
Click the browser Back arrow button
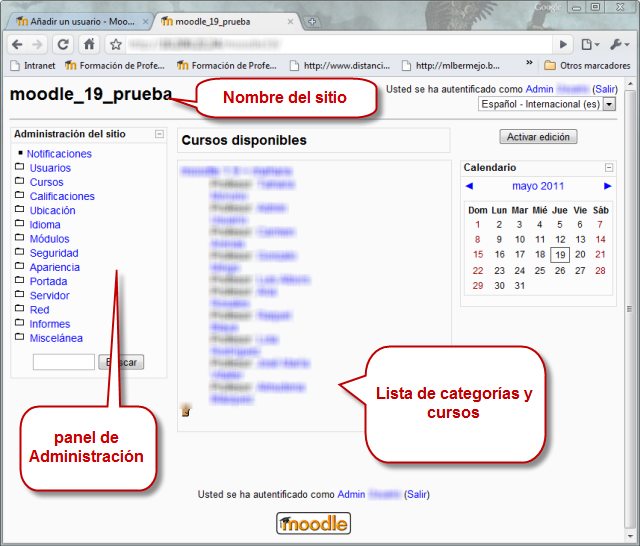pyautogui.click(x=17, y=44)
